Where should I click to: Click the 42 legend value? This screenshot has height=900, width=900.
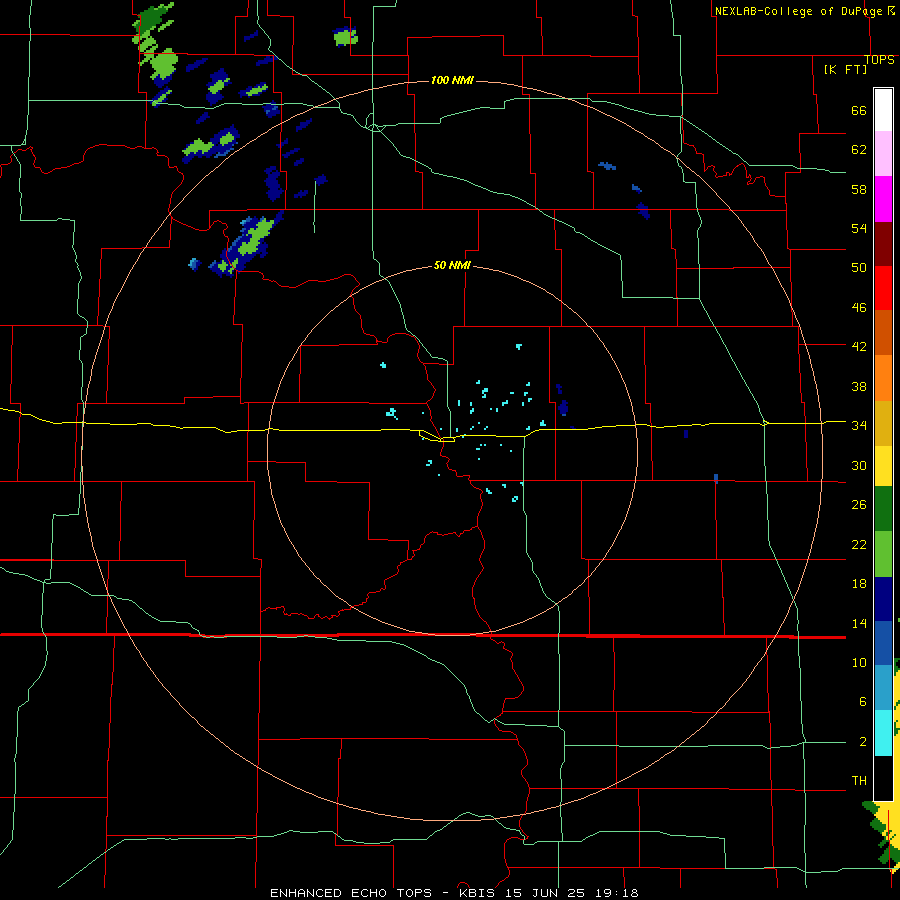click(859, 347)
